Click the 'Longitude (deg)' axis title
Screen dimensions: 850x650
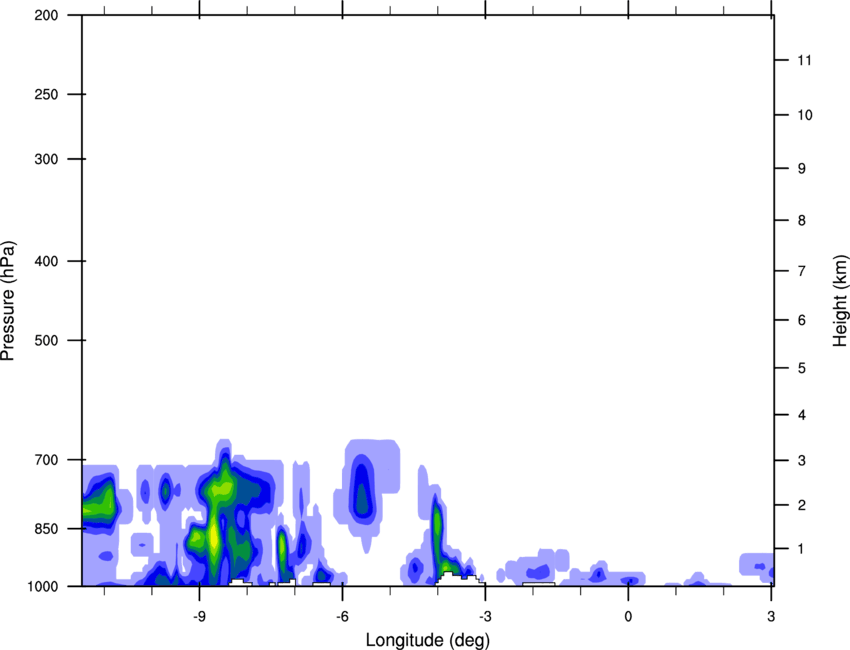(428, 640)
